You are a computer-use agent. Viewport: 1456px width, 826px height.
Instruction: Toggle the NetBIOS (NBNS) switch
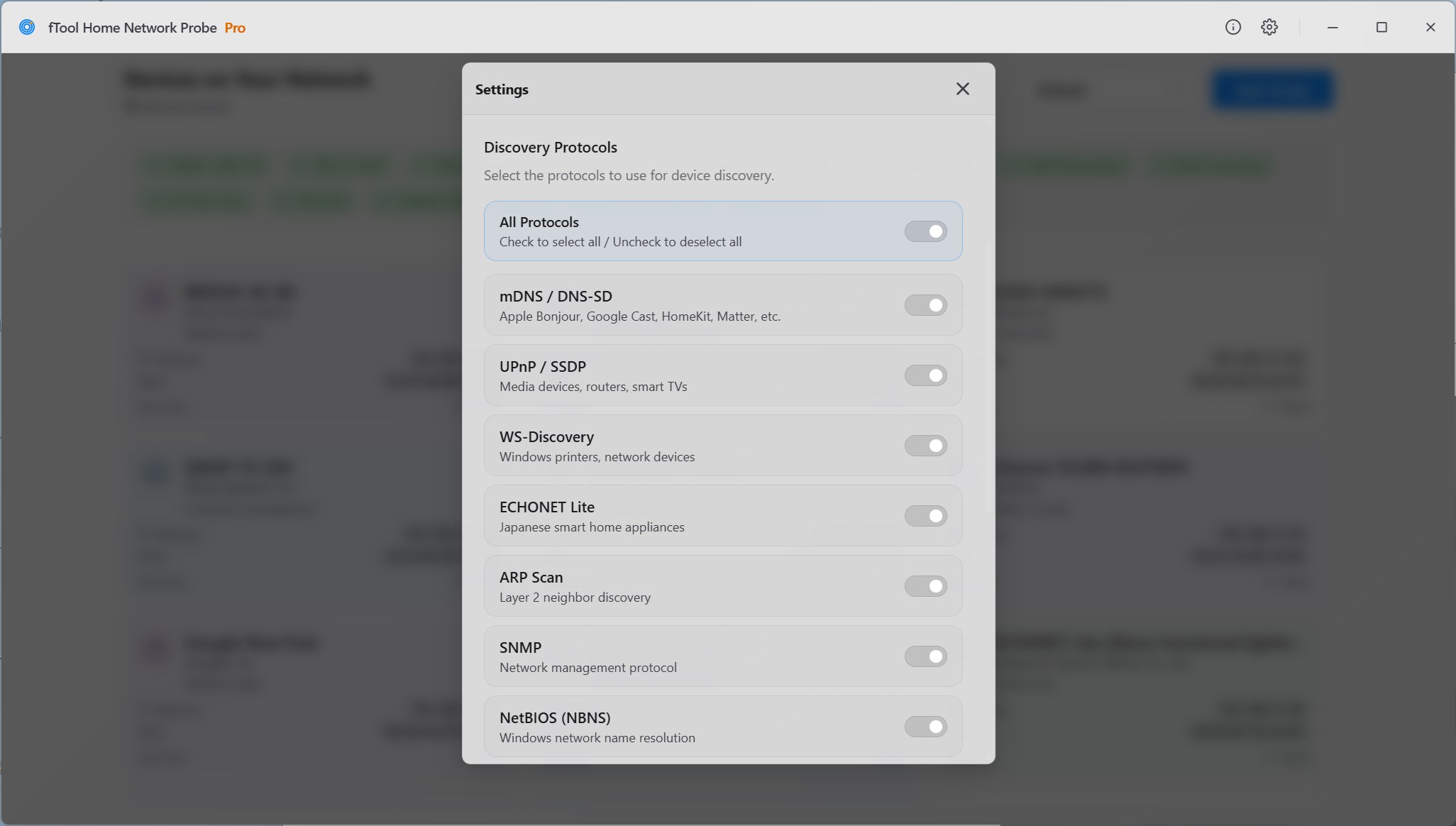[925, 727]
